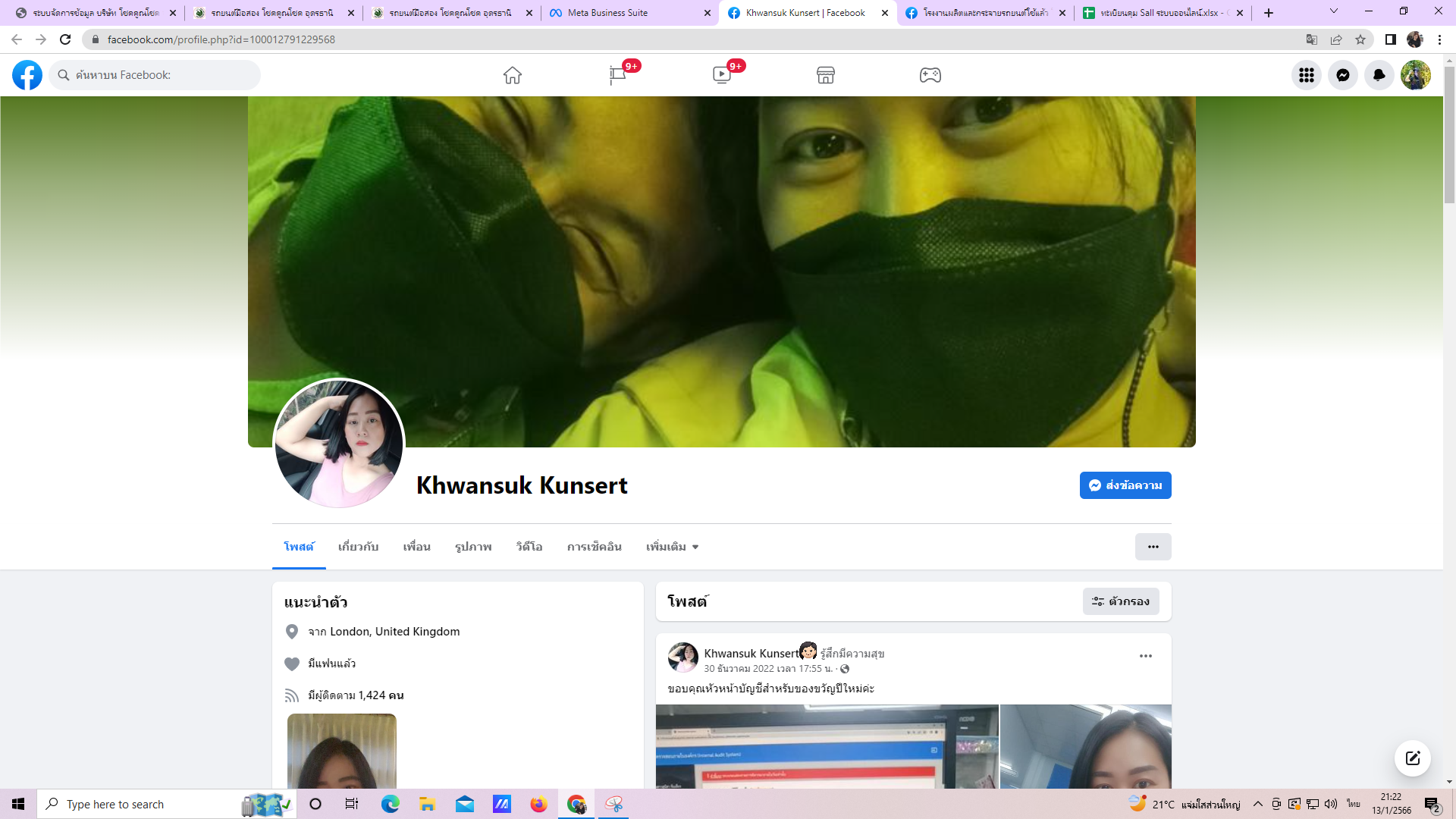Screen dimensions: 1456x819
Task: Expand the เพิ่มเติม dropdown in profile tabs
Action: coord(672,547)
